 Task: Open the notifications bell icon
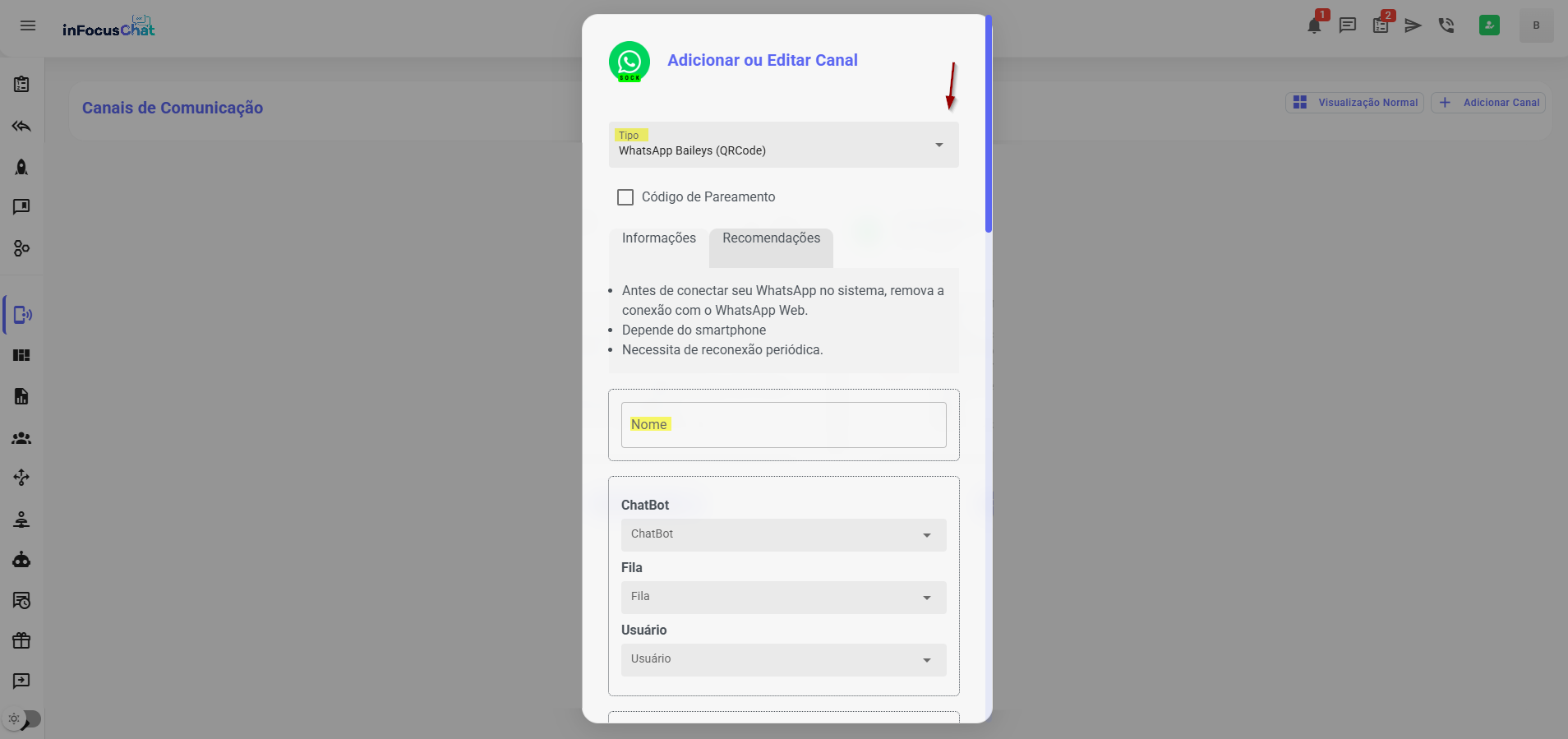(1314, 25)
